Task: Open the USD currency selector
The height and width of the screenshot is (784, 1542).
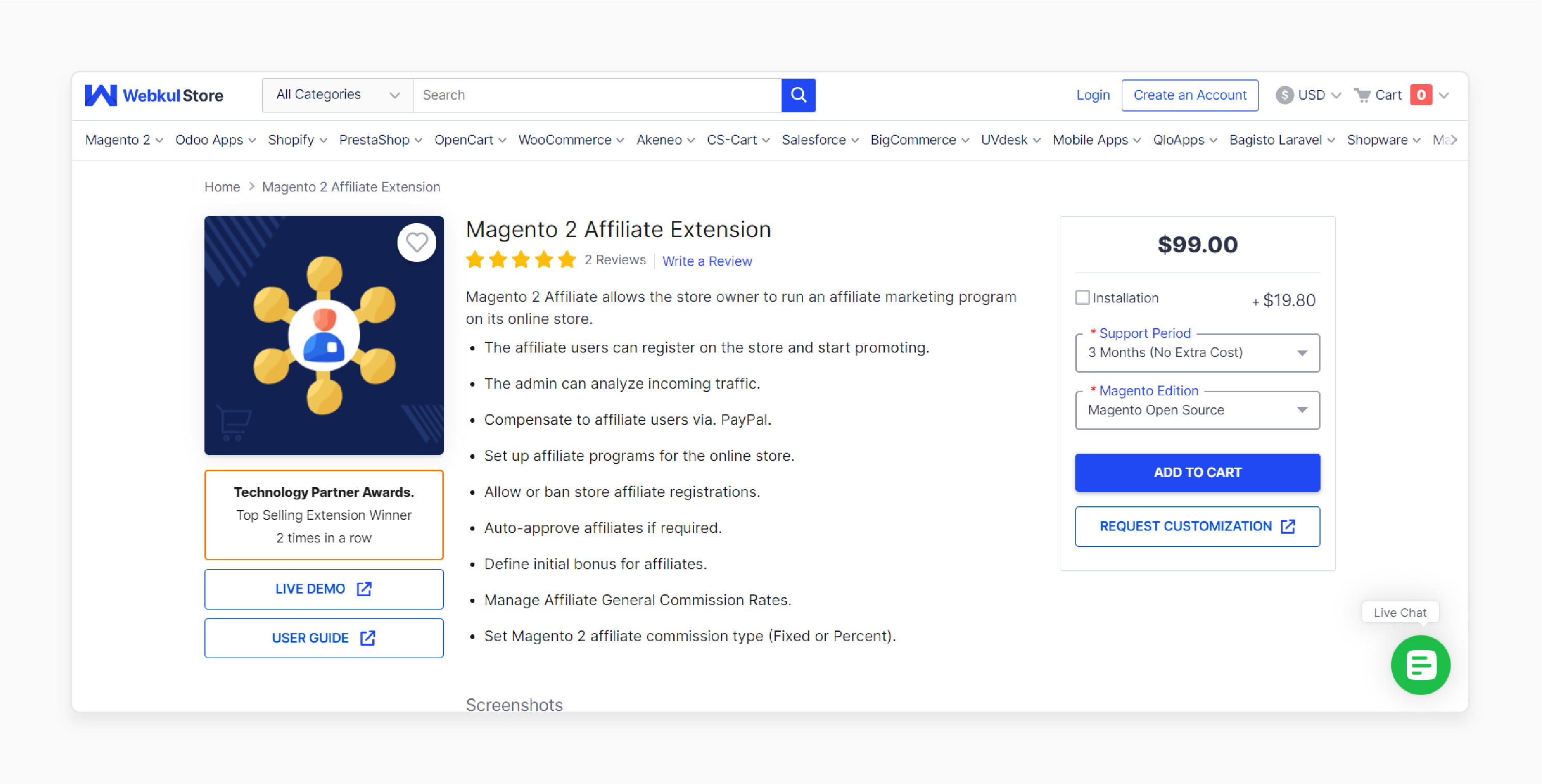Action: (1309, 95)
